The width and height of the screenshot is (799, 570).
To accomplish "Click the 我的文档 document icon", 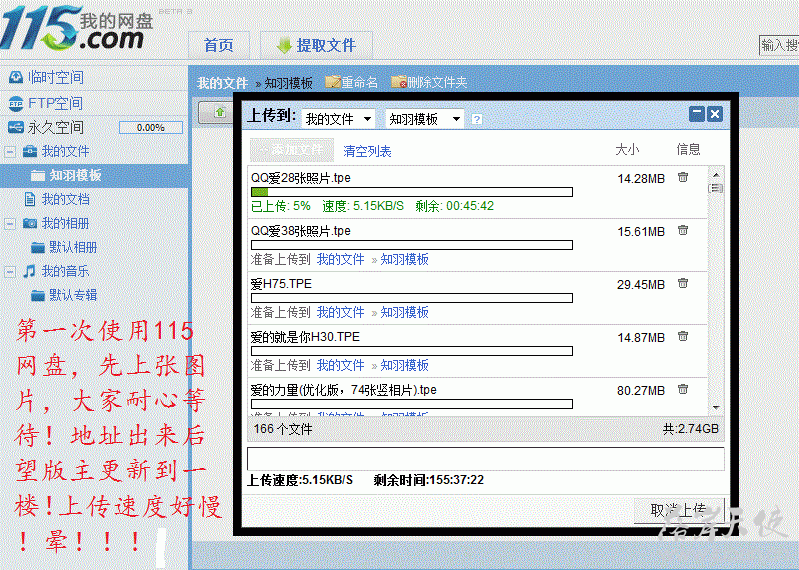I will coord(30,199).
